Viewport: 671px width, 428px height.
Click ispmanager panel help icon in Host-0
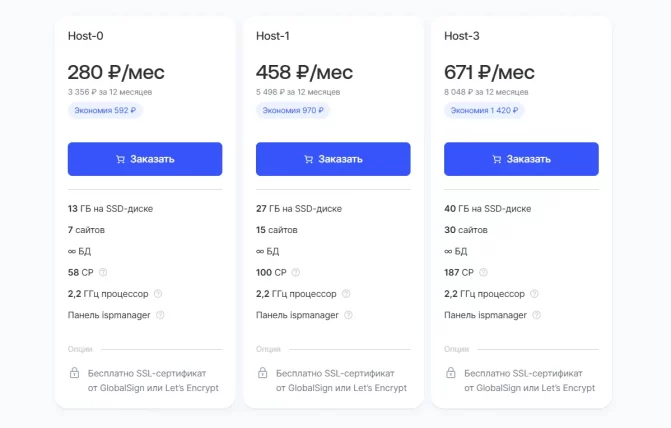[x=160, y=315]
